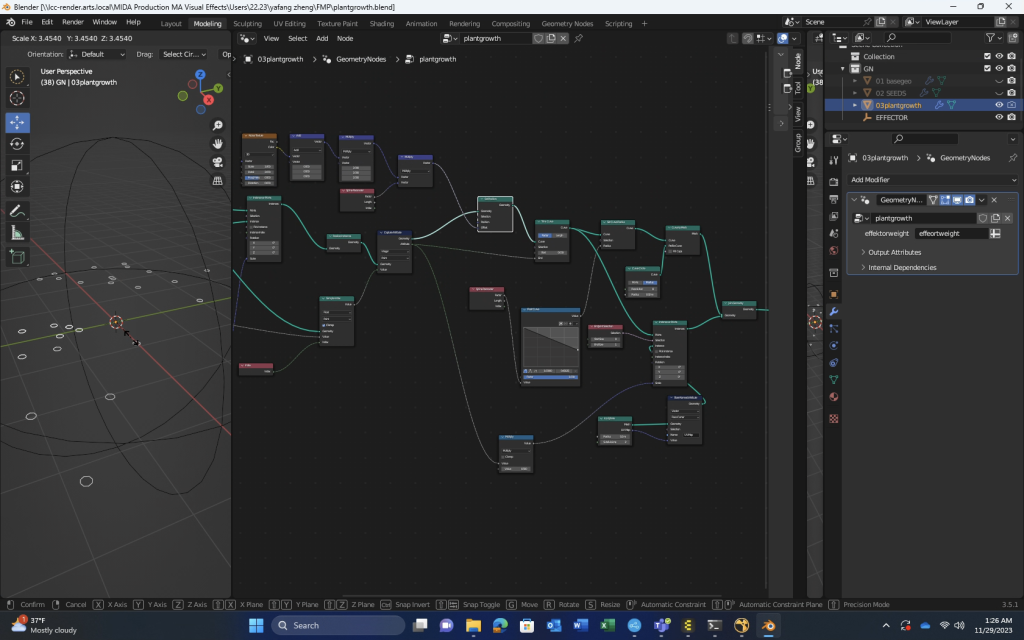This screenshot has width=1024, height=640.
Task: Select the Rotate tool in viewport toolbar
Action: click(18, 144)
